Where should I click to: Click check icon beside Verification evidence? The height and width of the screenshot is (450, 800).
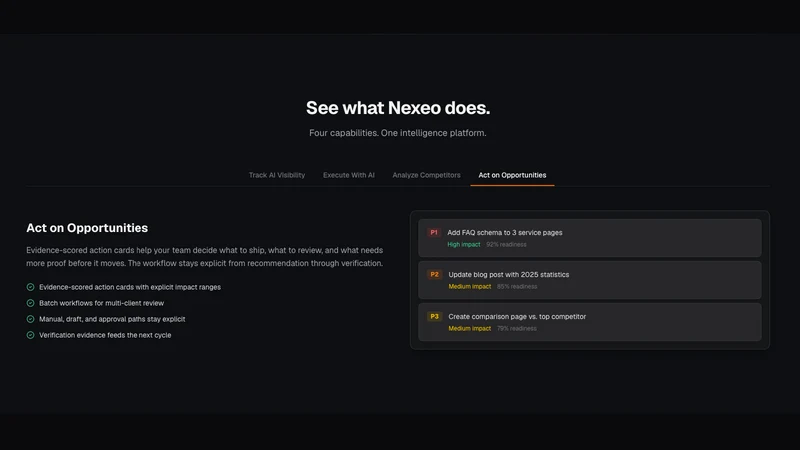tap(31, 335)
